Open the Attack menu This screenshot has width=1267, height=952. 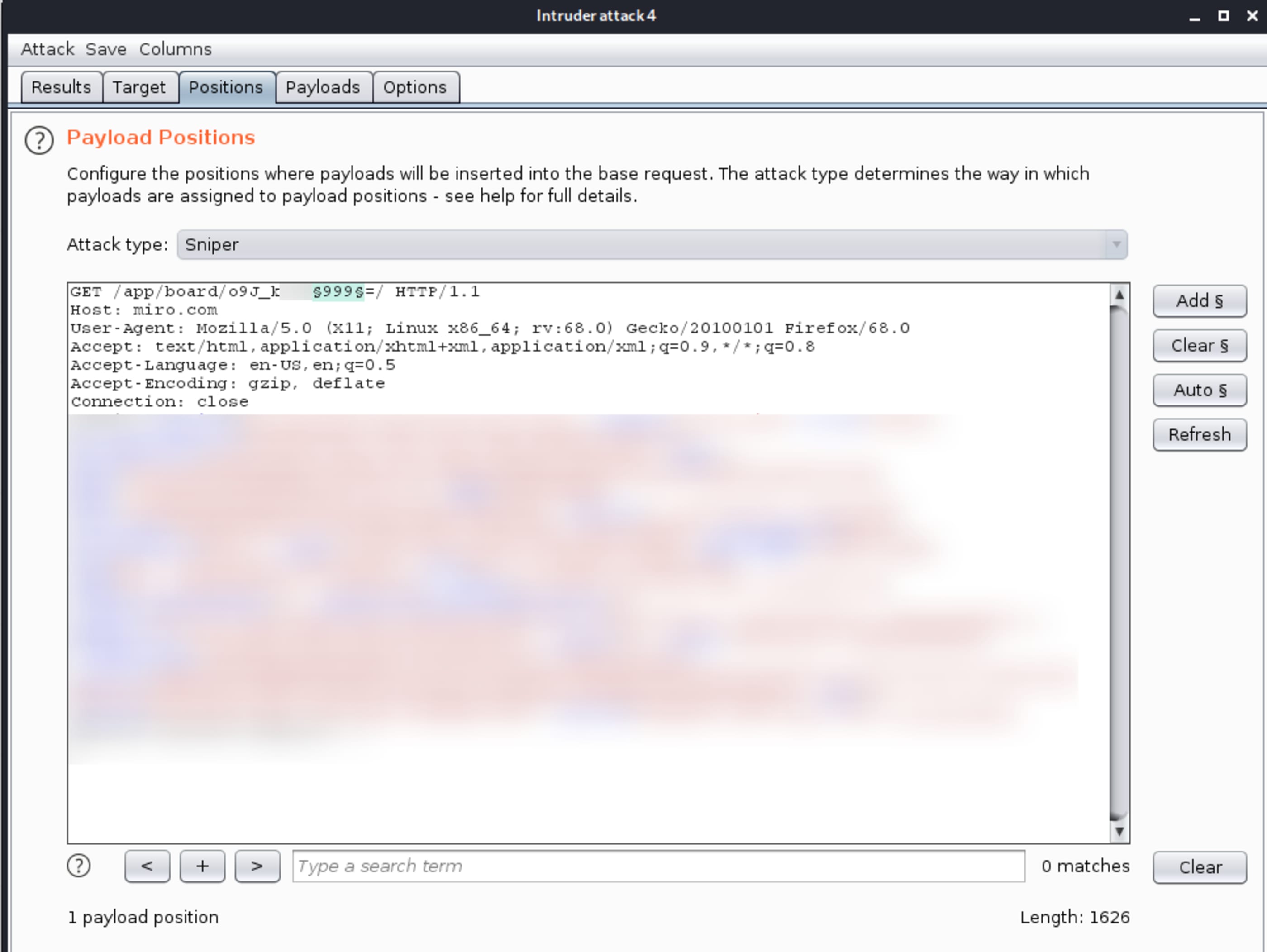pos(48,49)
